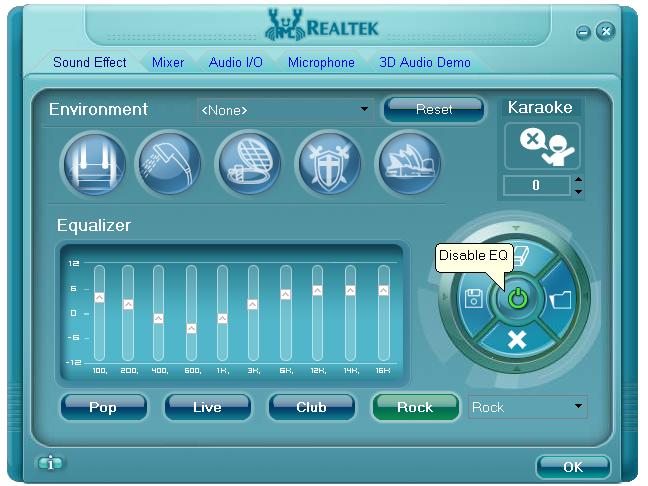The height and width of the screenshot is (486, 648).
Task: Toggle the Karaoke voice cancellation icon
Action: pos(543,147)
